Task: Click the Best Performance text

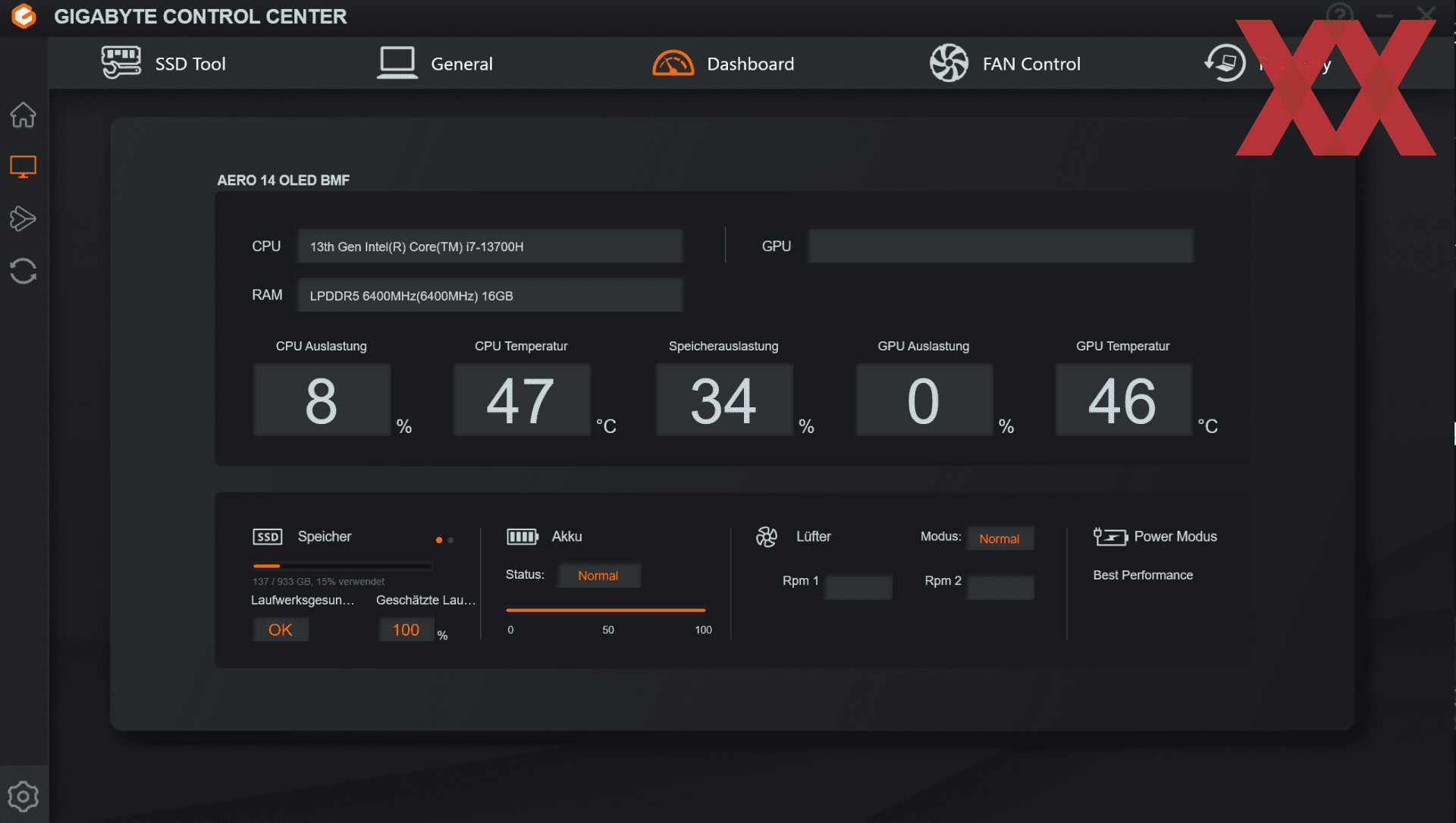Action: coord(1143,575)
